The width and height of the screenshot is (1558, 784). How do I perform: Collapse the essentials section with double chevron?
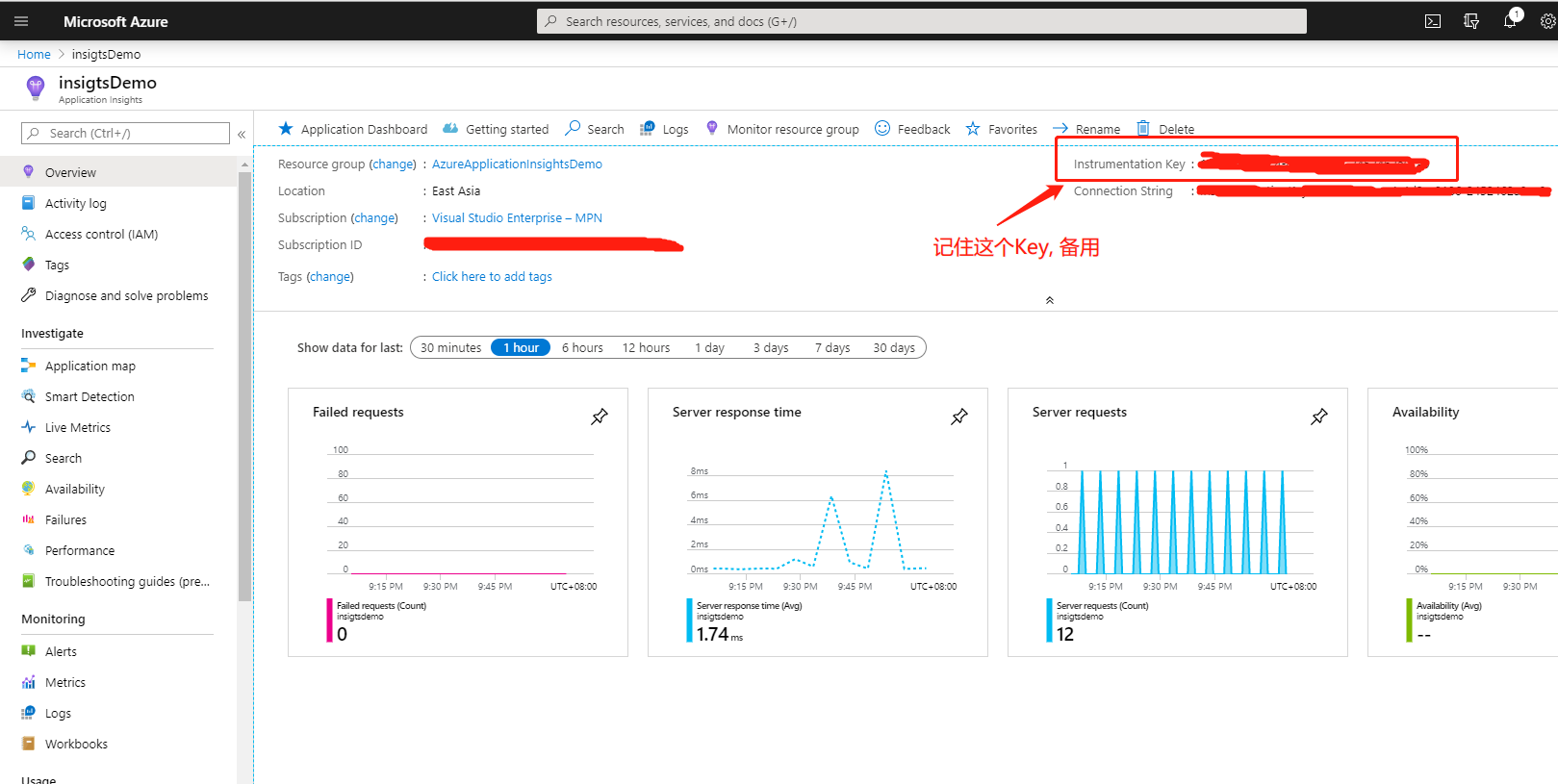pyautogui.click(x=1050, y=300)
